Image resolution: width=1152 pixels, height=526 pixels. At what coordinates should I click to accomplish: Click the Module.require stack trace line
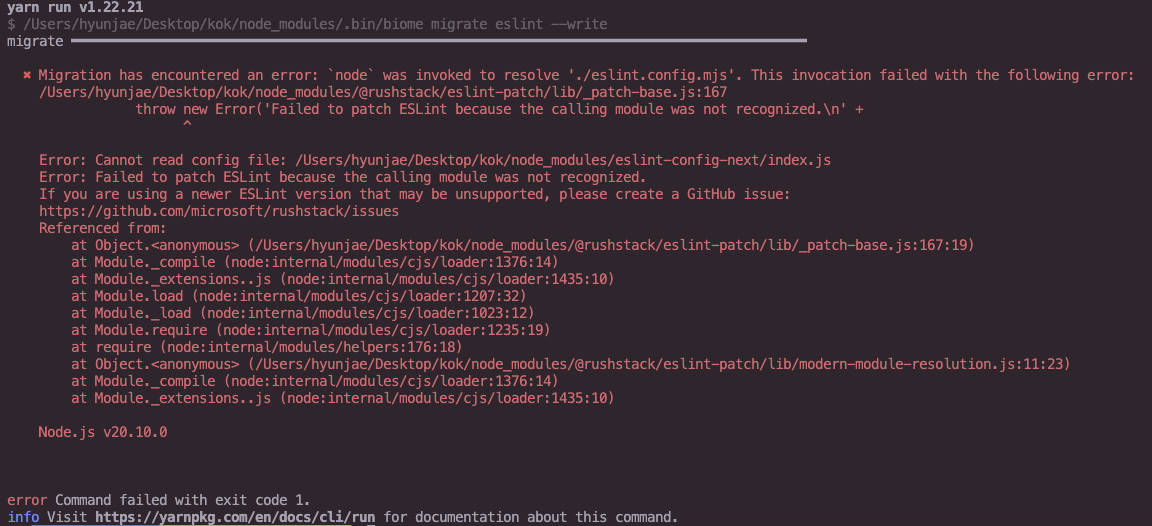[310, 330]
